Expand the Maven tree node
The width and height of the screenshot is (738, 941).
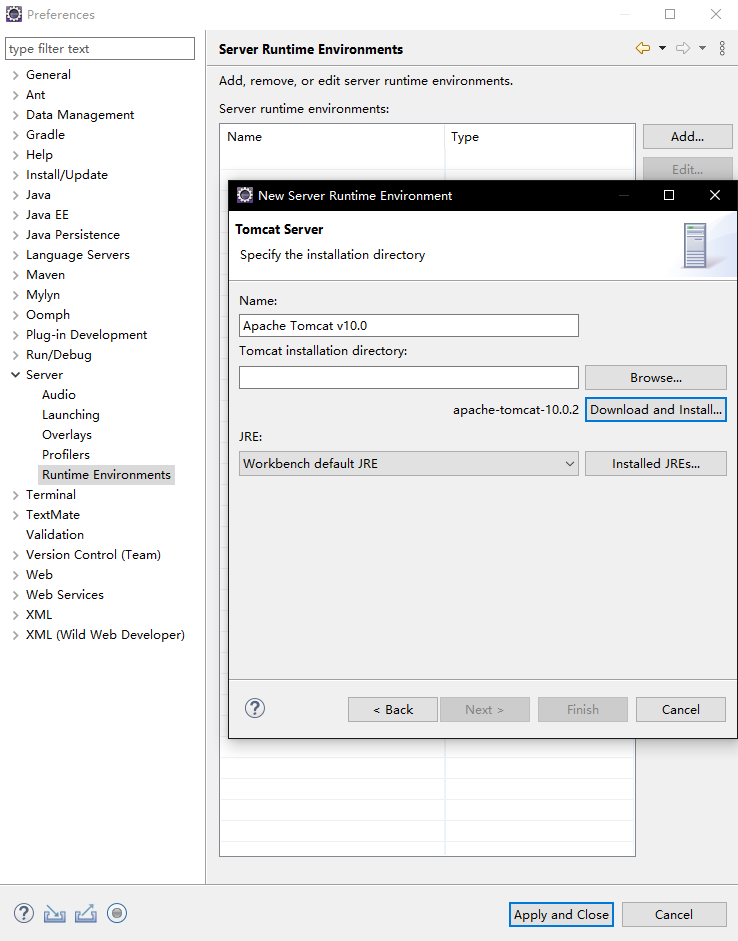(16, 275)
